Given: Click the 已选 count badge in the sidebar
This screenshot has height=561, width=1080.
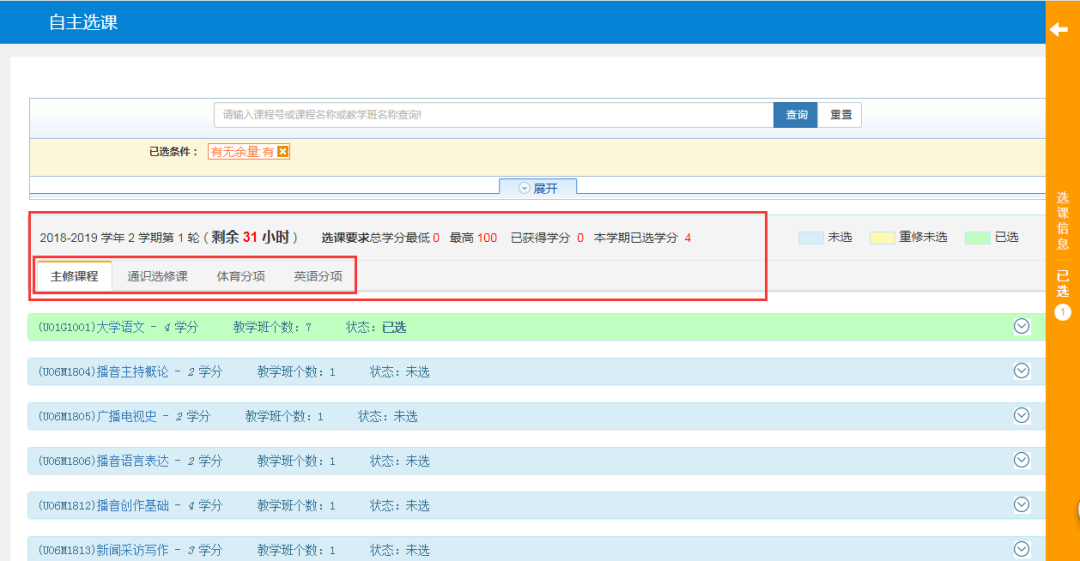Looking at the screenshot, I should click(1063, 312).
